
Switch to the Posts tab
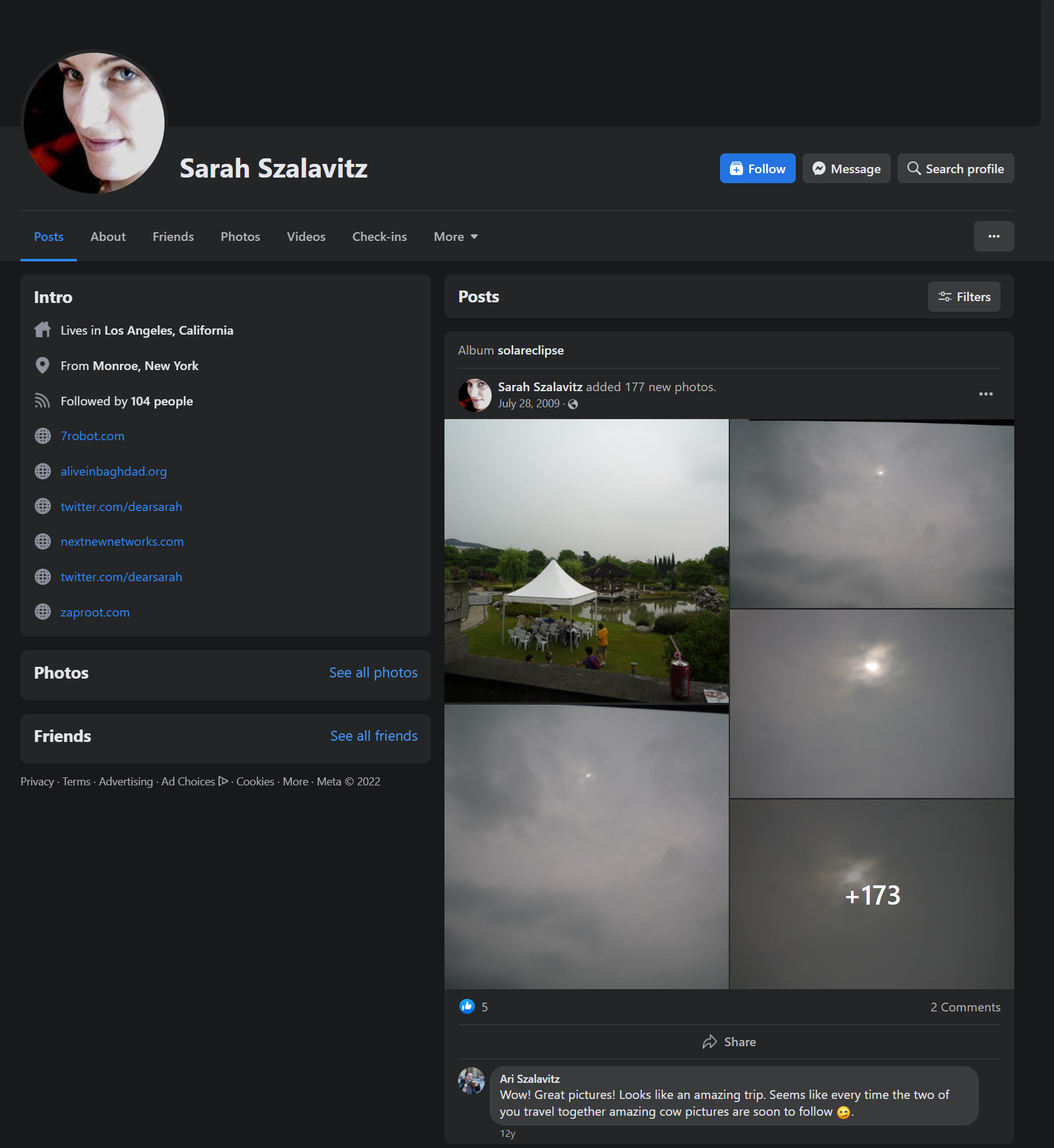click(48, 237)
